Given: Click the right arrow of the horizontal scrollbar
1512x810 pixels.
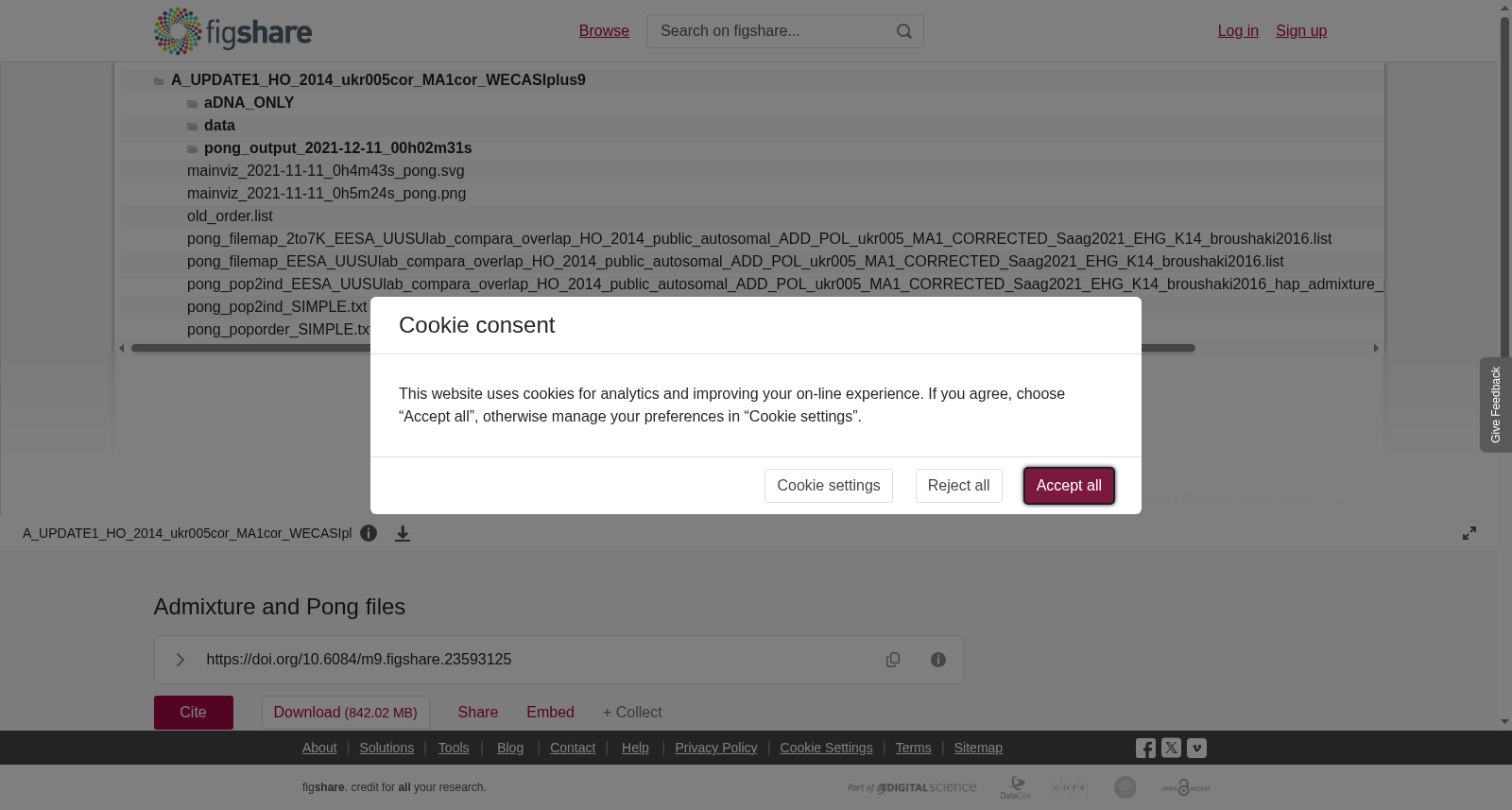Looking at the screenshot, I should click(x=1376, y=348).
